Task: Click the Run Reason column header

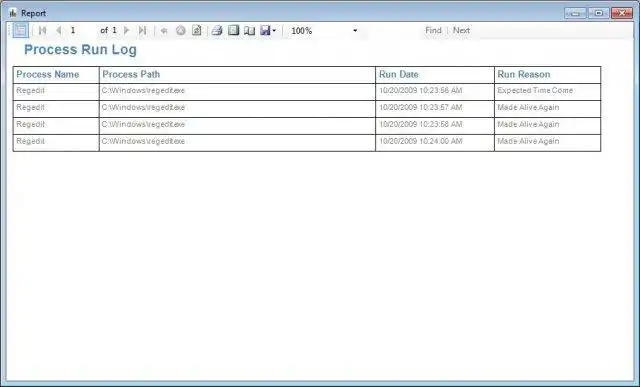Action: [x=547, y=75]
